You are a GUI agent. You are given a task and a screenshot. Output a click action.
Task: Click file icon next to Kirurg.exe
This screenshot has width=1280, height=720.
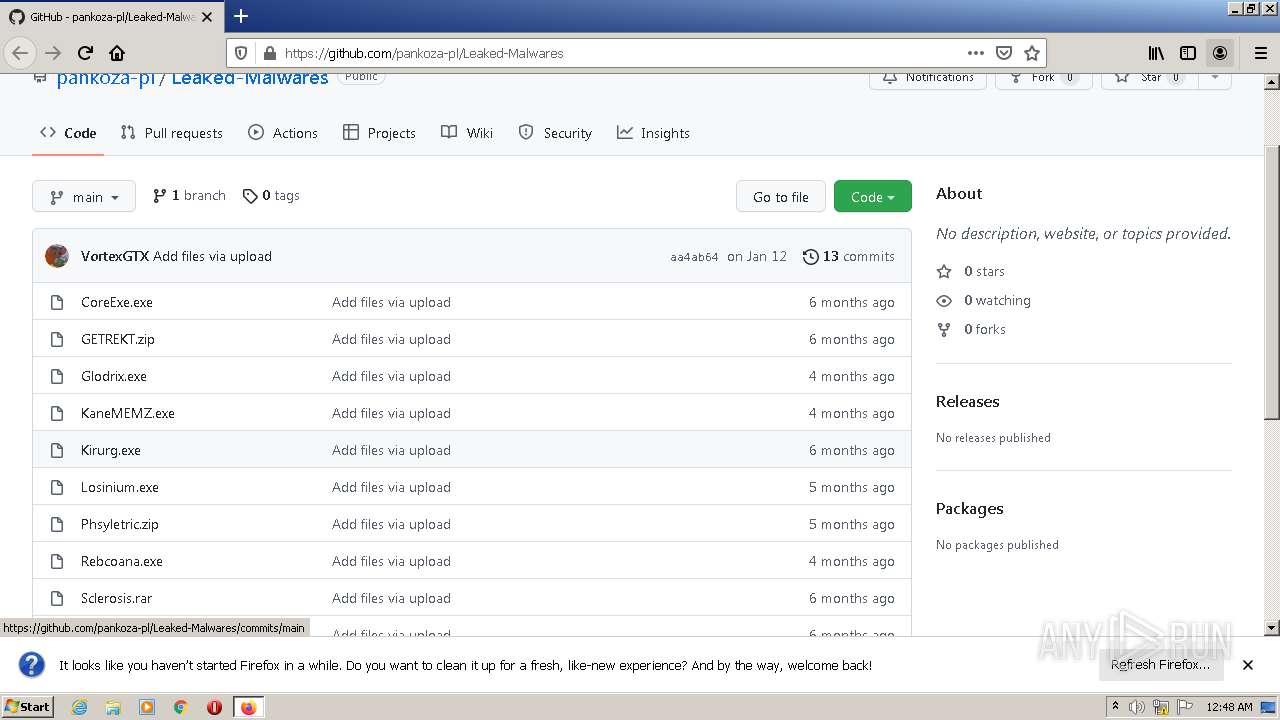57,450
